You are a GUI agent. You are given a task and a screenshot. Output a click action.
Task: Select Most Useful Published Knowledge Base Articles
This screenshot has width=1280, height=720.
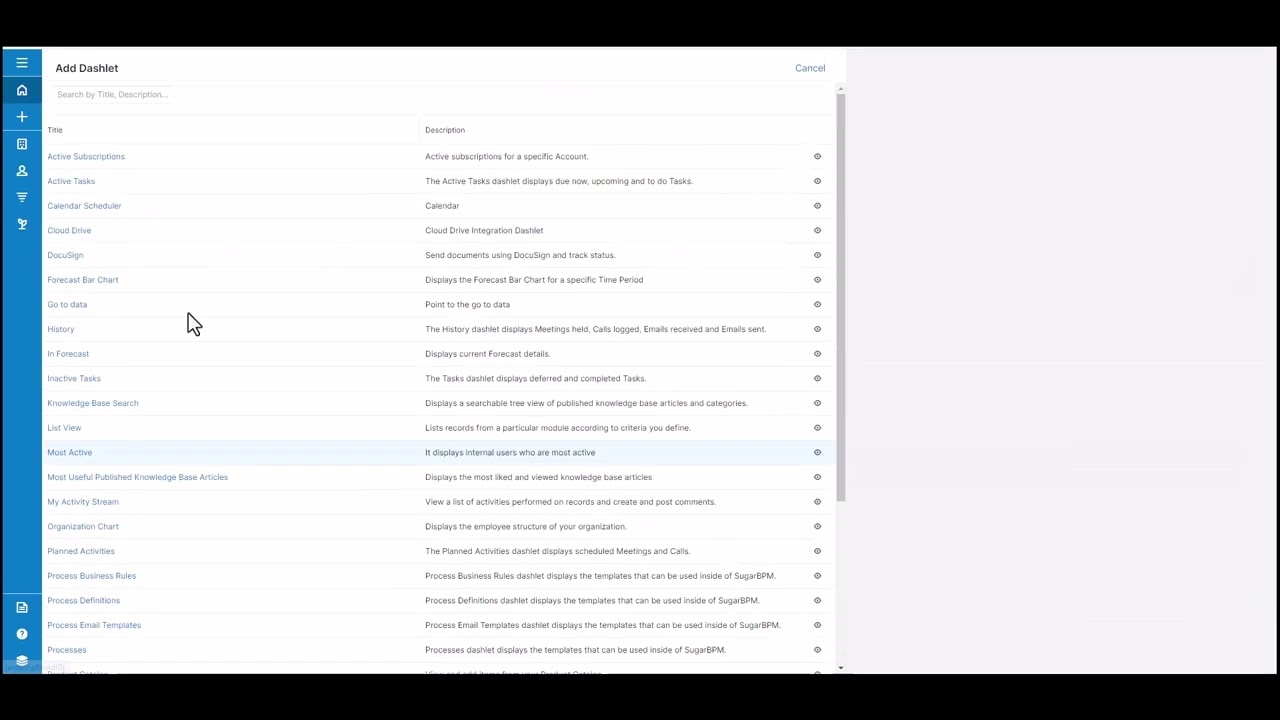coord(137,477)
